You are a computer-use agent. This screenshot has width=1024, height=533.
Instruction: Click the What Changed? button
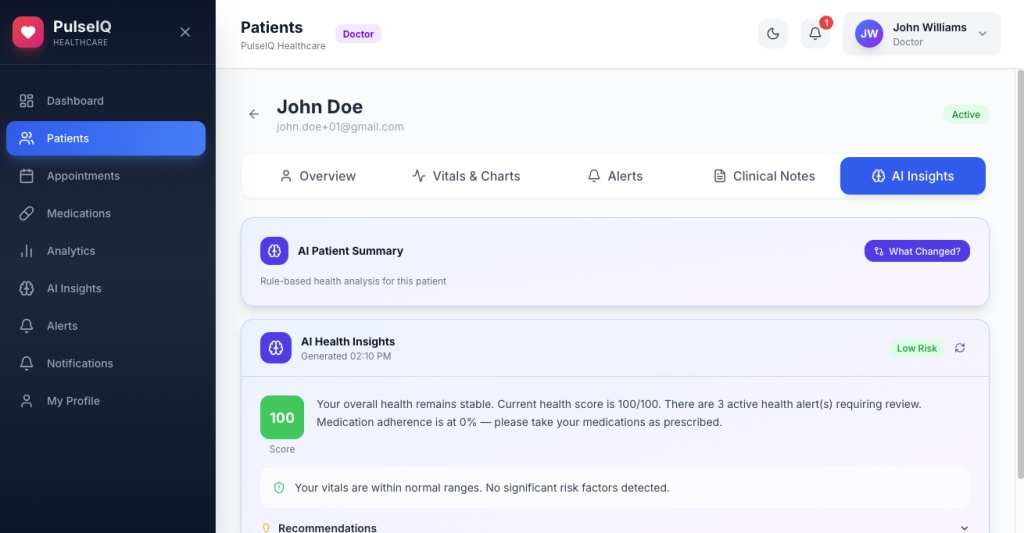point(917,251)
